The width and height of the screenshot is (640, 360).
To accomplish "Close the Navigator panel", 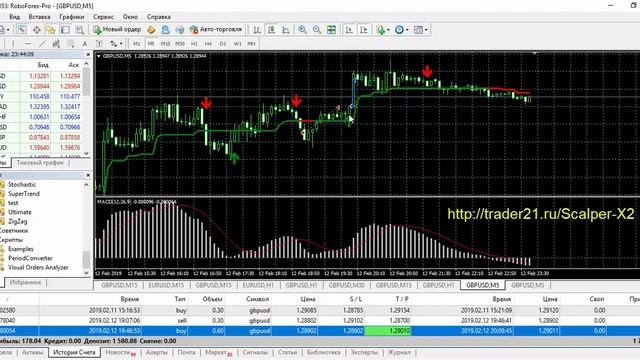I will 88,175.
